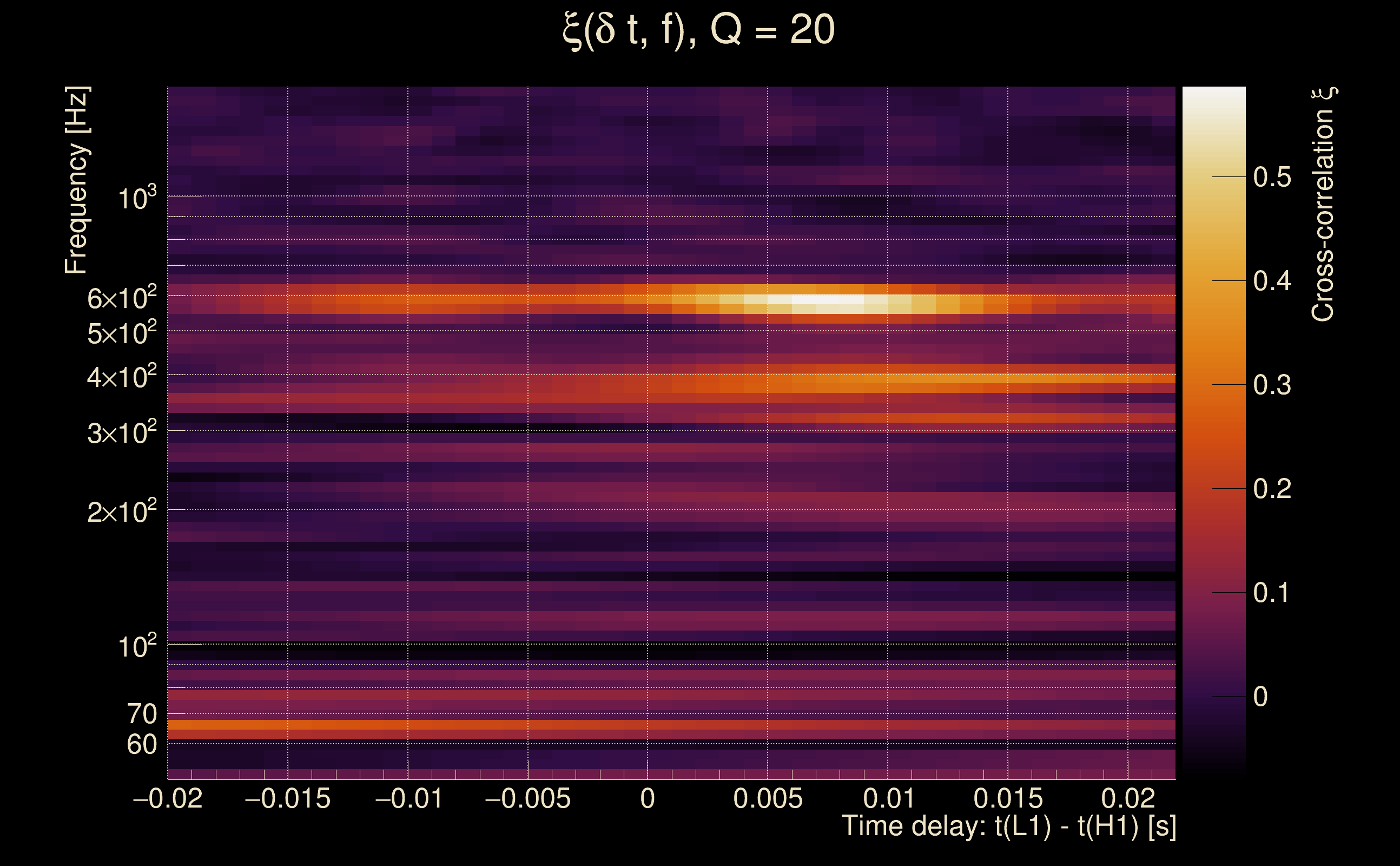Screen dimensions: 1400x866
Task: Click the plot title showing Q = 20
Action: (x=699, y=30)
